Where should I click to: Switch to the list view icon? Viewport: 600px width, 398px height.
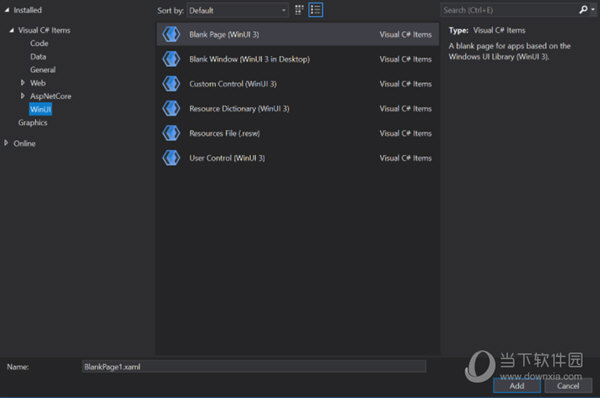click(316, 10)
